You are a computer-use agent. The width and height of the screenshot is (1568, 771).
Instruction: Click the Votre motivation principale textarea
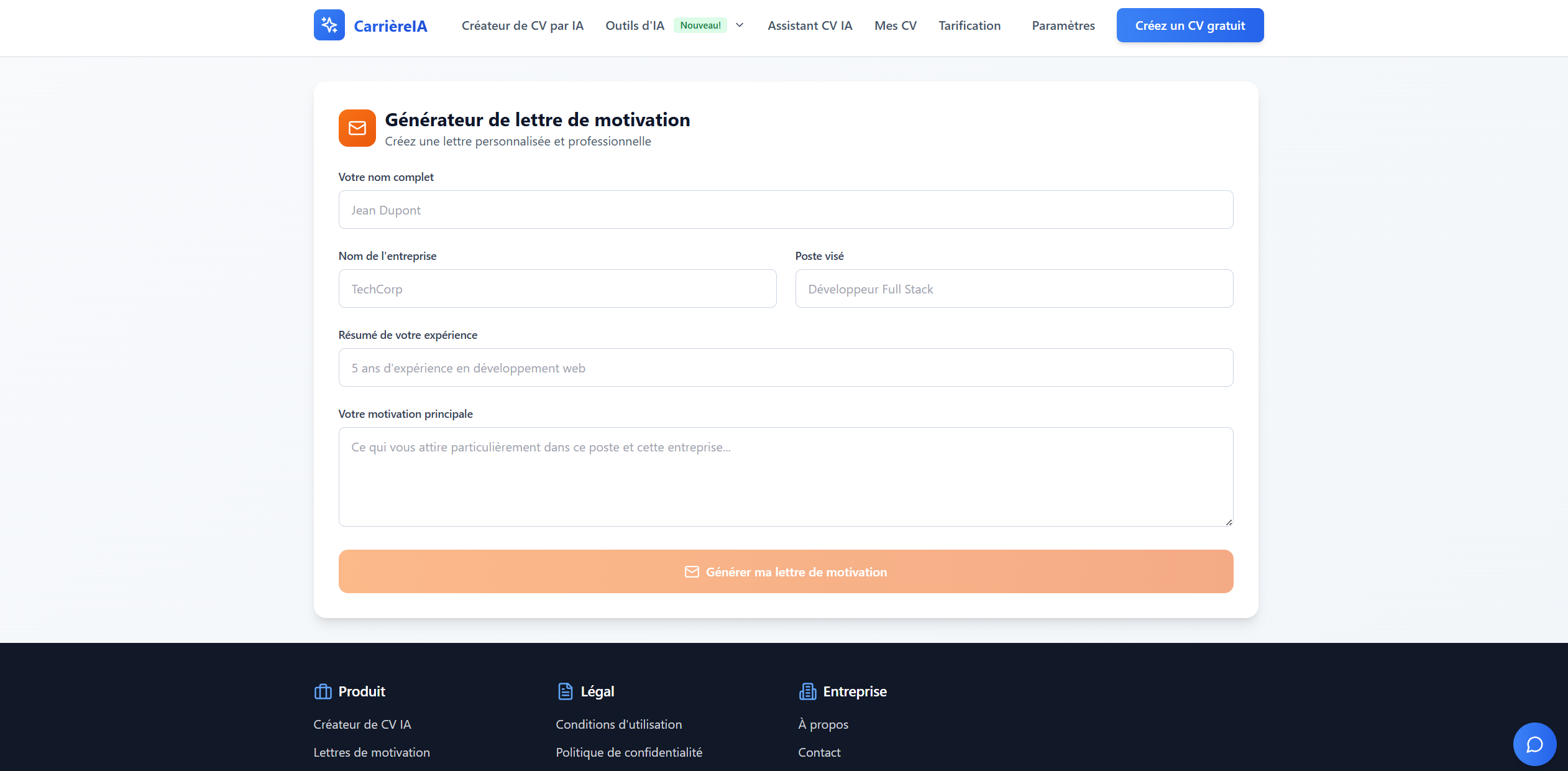786,476
